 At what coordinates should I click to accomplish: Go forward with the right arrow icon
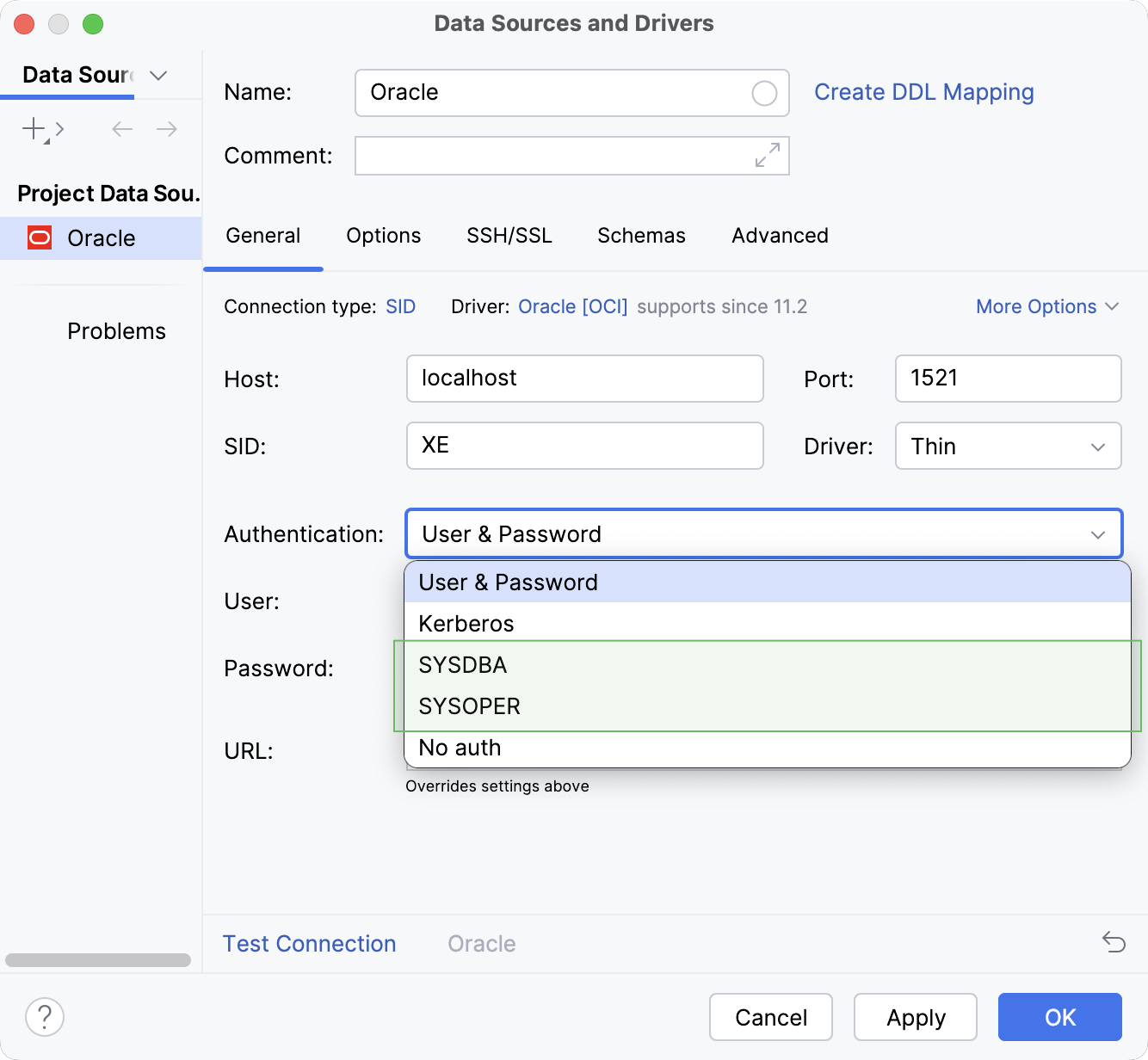pos(167,129)
